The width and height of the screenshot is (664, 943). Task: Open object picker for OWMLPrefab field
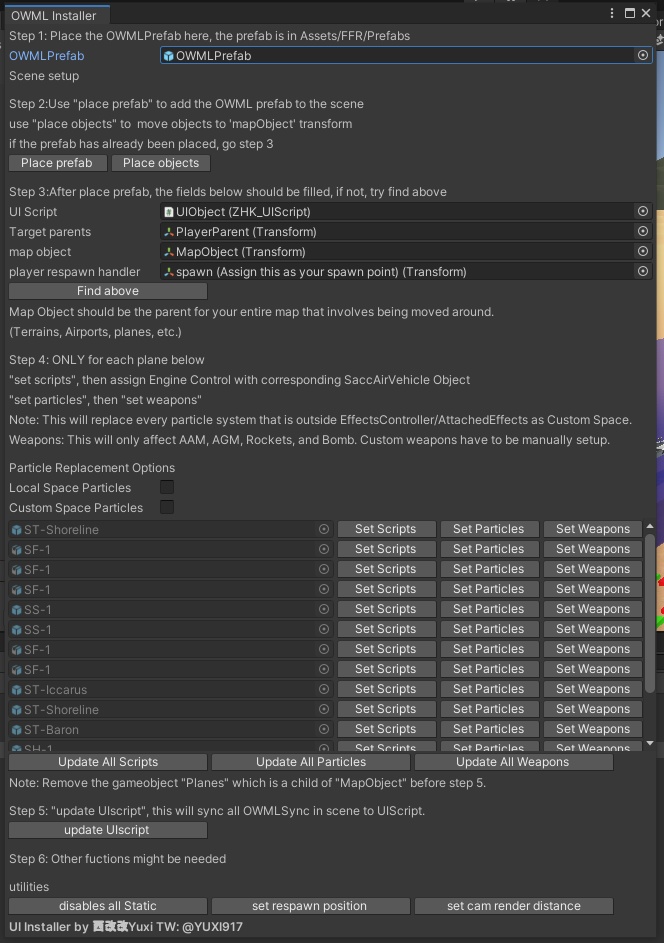pyautogui.click(x=643, y=55)
